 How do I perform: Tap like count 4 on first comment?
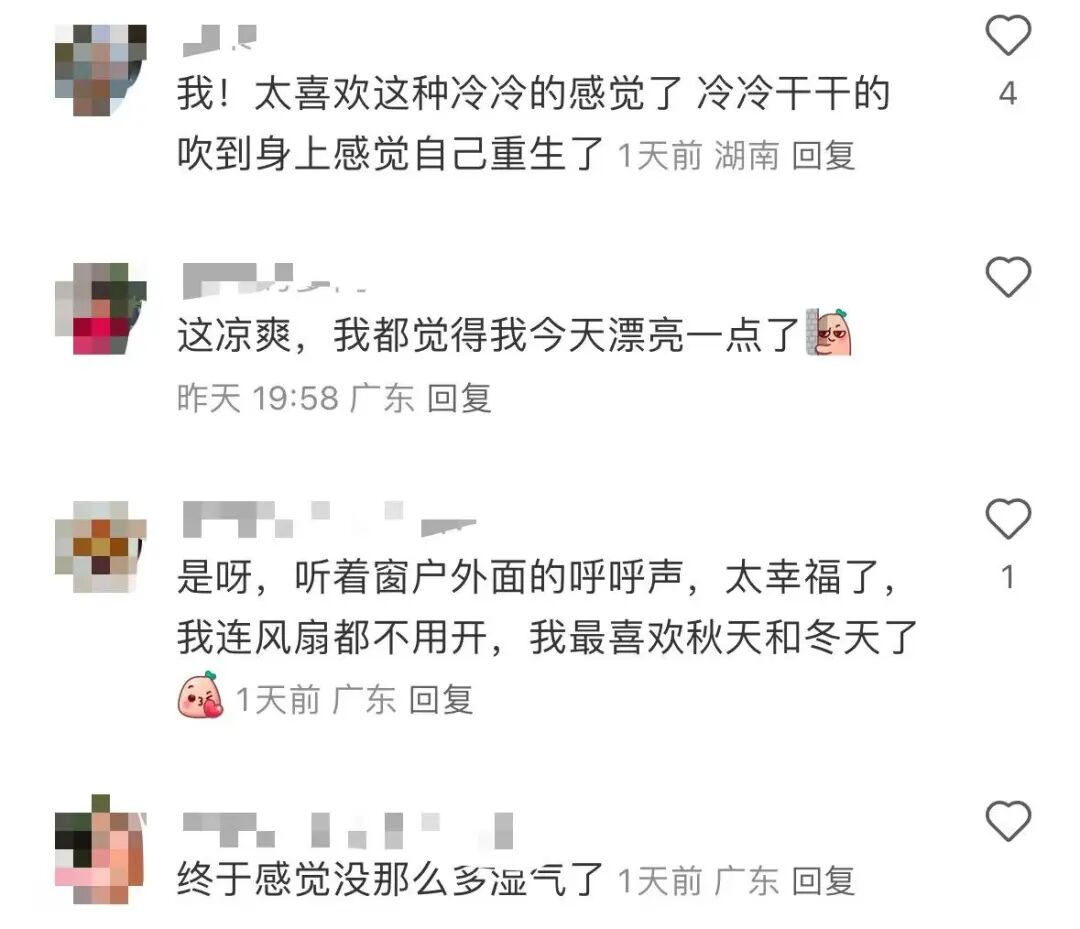(x=1008, y=94)
